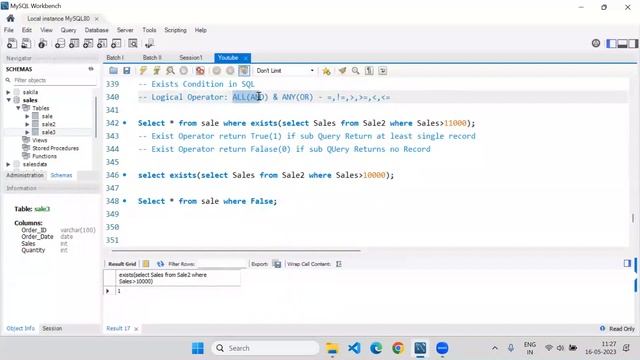Viewport: 640px width, 360px height.
Task: Toggle the bottom output panel visibility
Action: (622, 43)
